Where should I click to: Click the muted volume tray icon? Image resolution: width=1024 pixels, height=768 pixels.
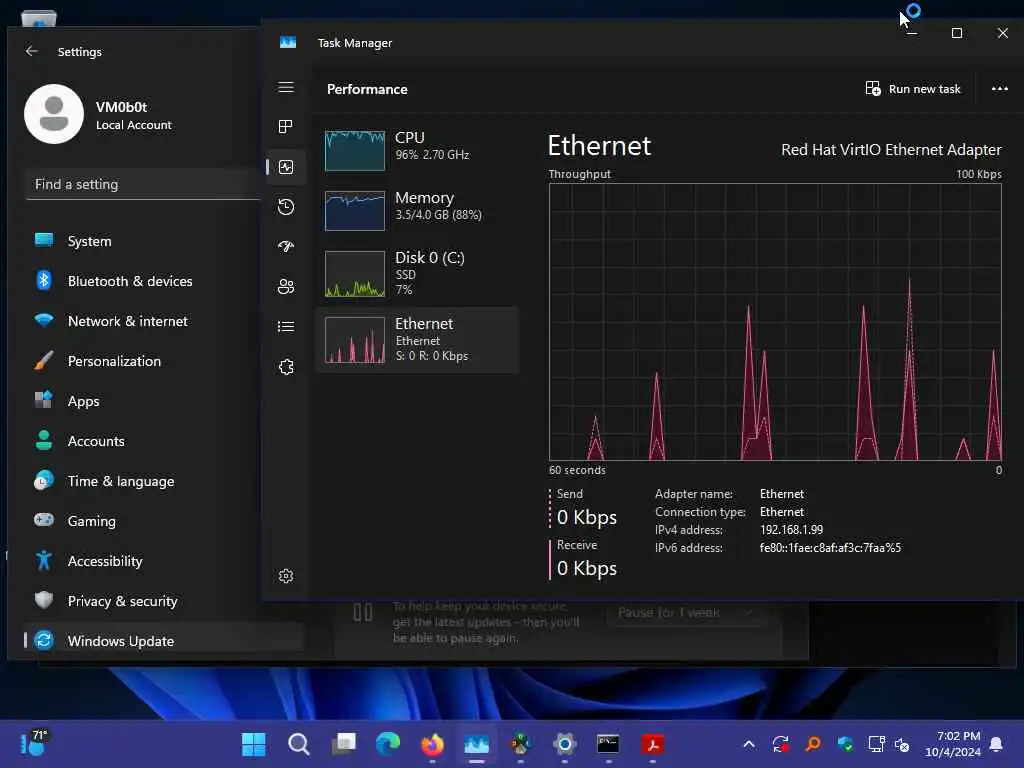(x=903, y=744)
